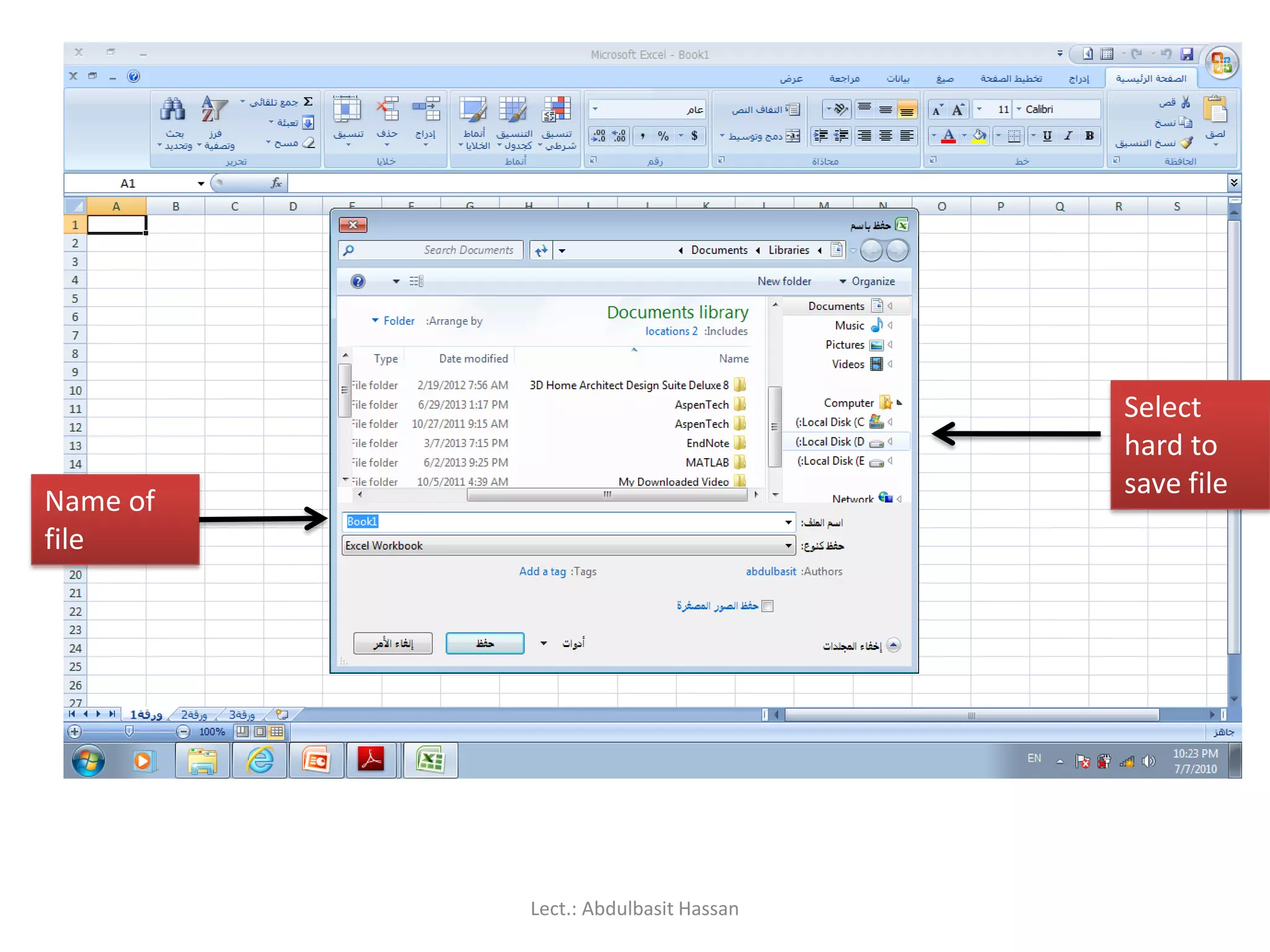Image resolution: width=1270 pixels, height=952 pixels.
Task: Open the Insert ribbon tab
Action: (x=1078, y=79)
